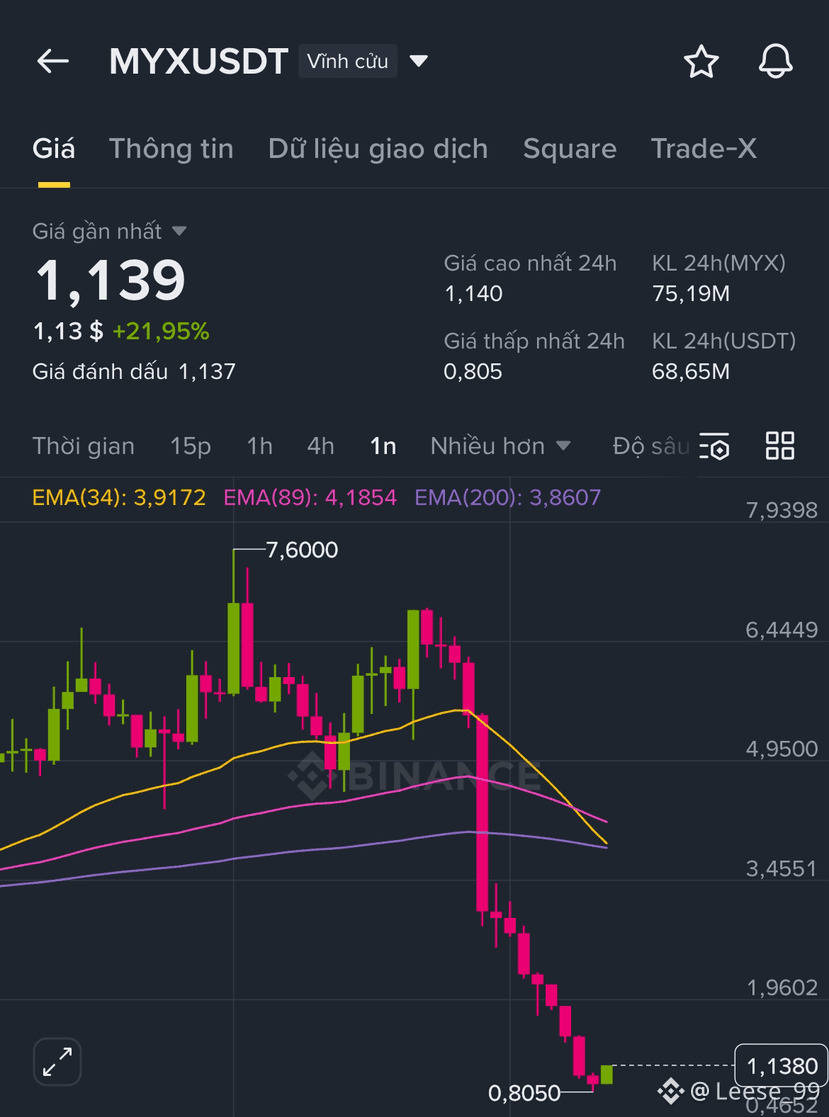Tap the Giá đánh dấu 1,137 mark price

click(134, 371)
